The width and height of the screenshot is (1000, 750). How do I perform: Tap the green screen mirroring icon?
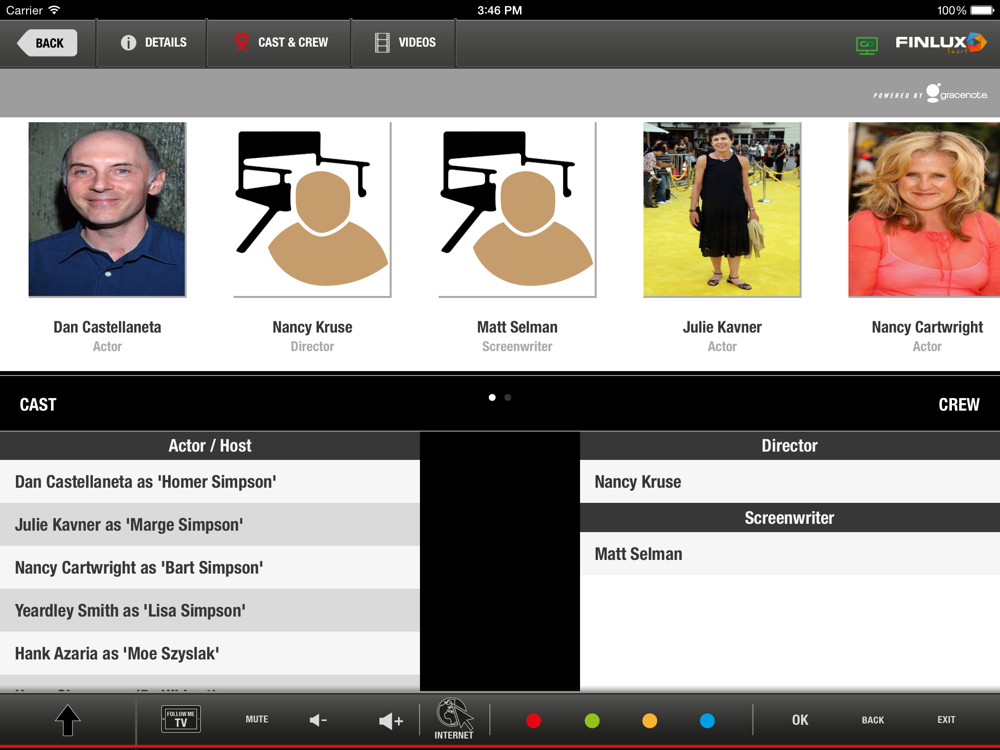[x=866, y=45]
